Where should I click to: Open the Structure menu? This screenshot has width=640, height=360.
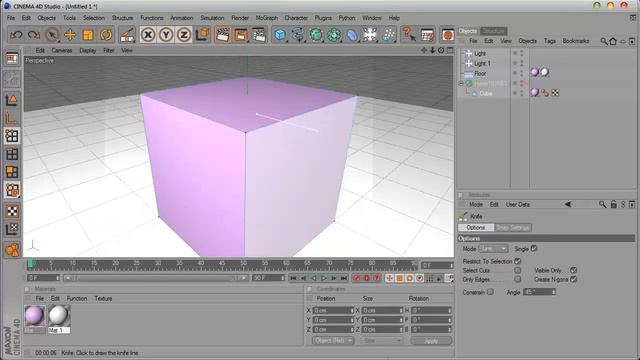pos(122,18)
